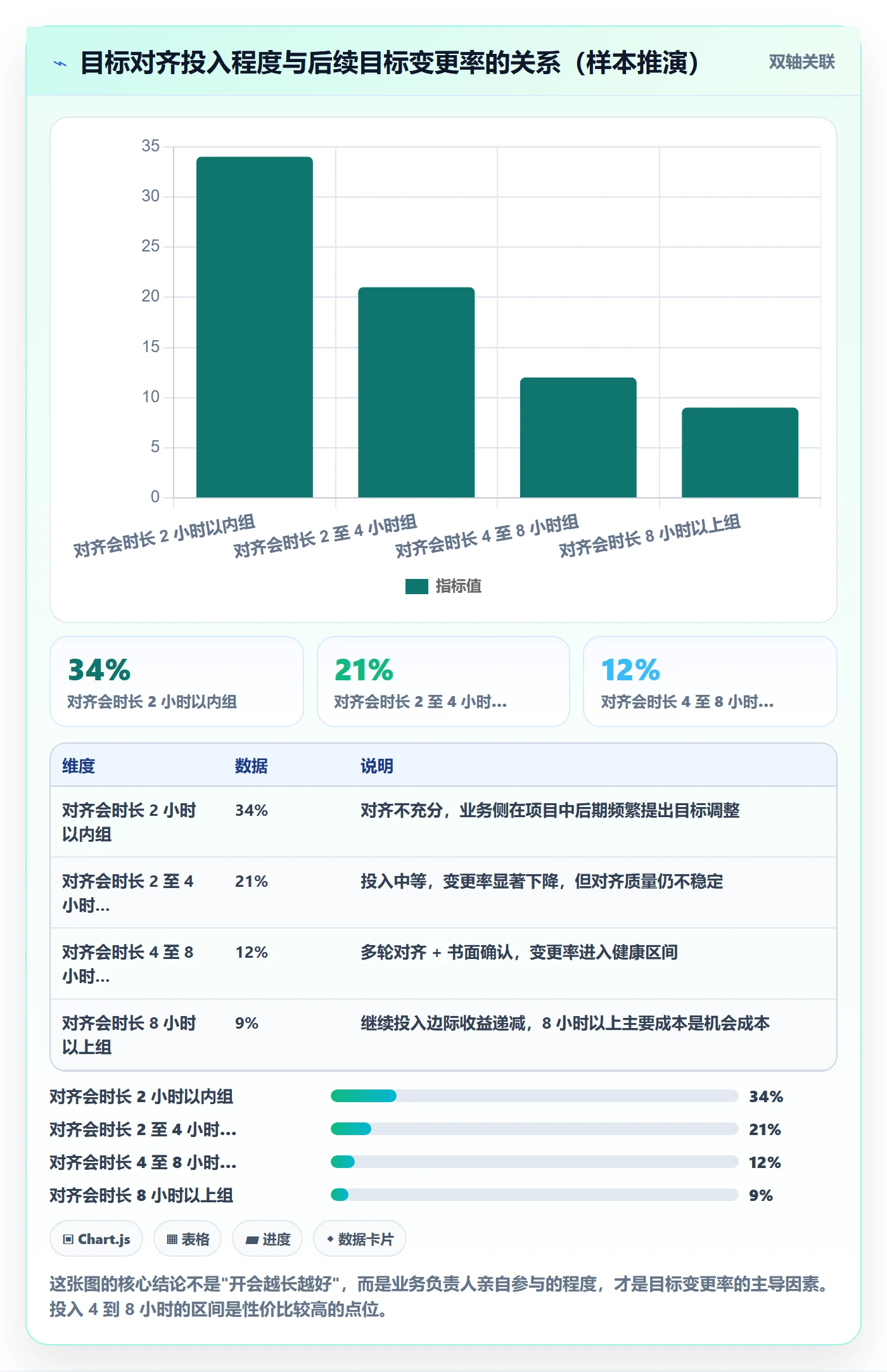Screen dimensions: 887x1372
Task: Click the explanation 对齐不充分，业务侧在项目中后期频繁提出目标调整
Action: [x=550, y=810]
